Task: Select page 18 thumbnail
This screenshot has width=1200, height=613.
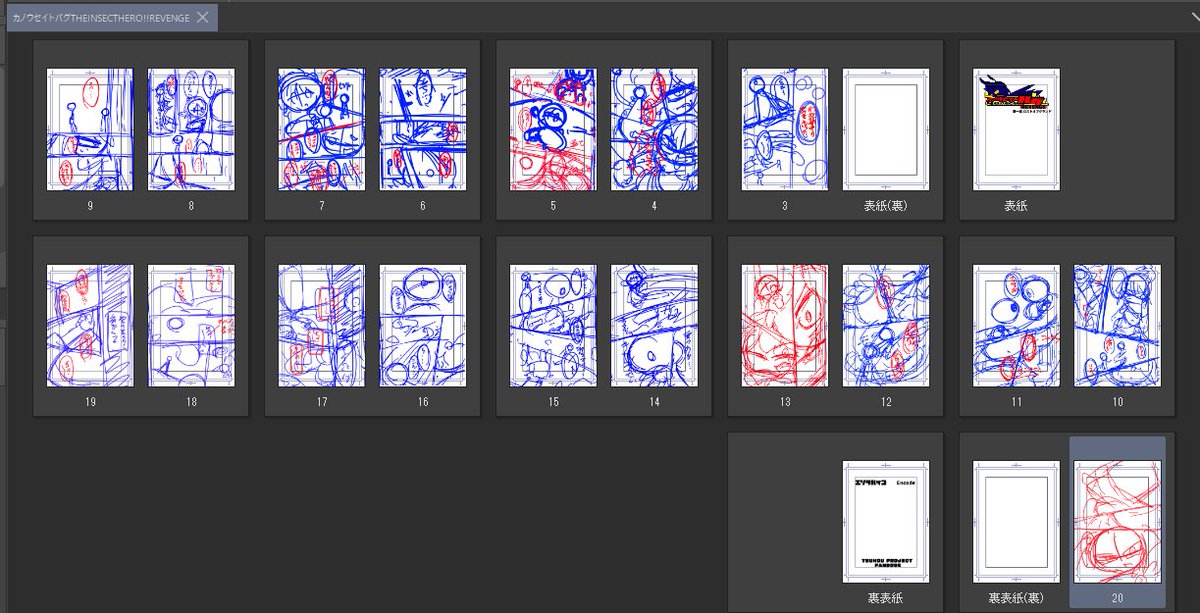Action: coord(191,326)
